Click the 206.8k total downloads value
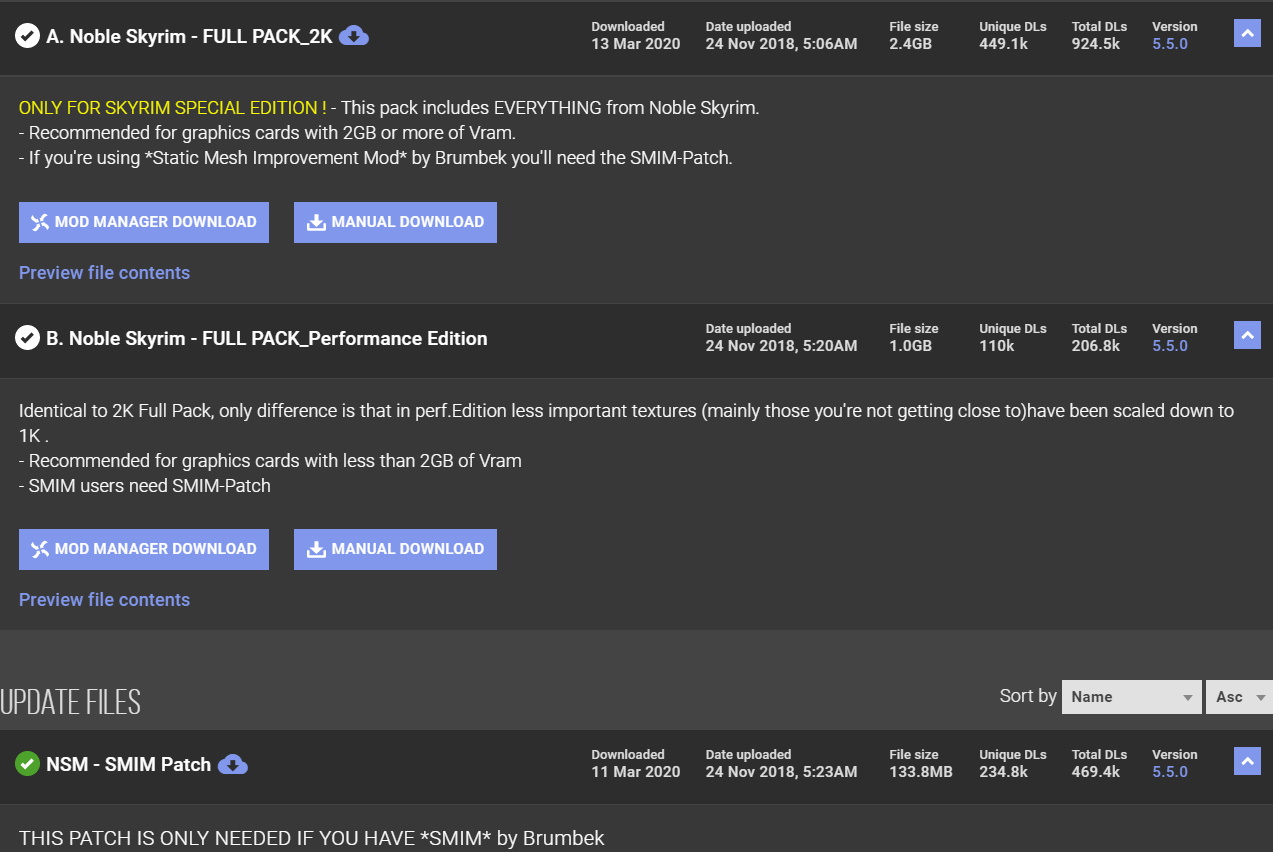 pos(1096,346)
